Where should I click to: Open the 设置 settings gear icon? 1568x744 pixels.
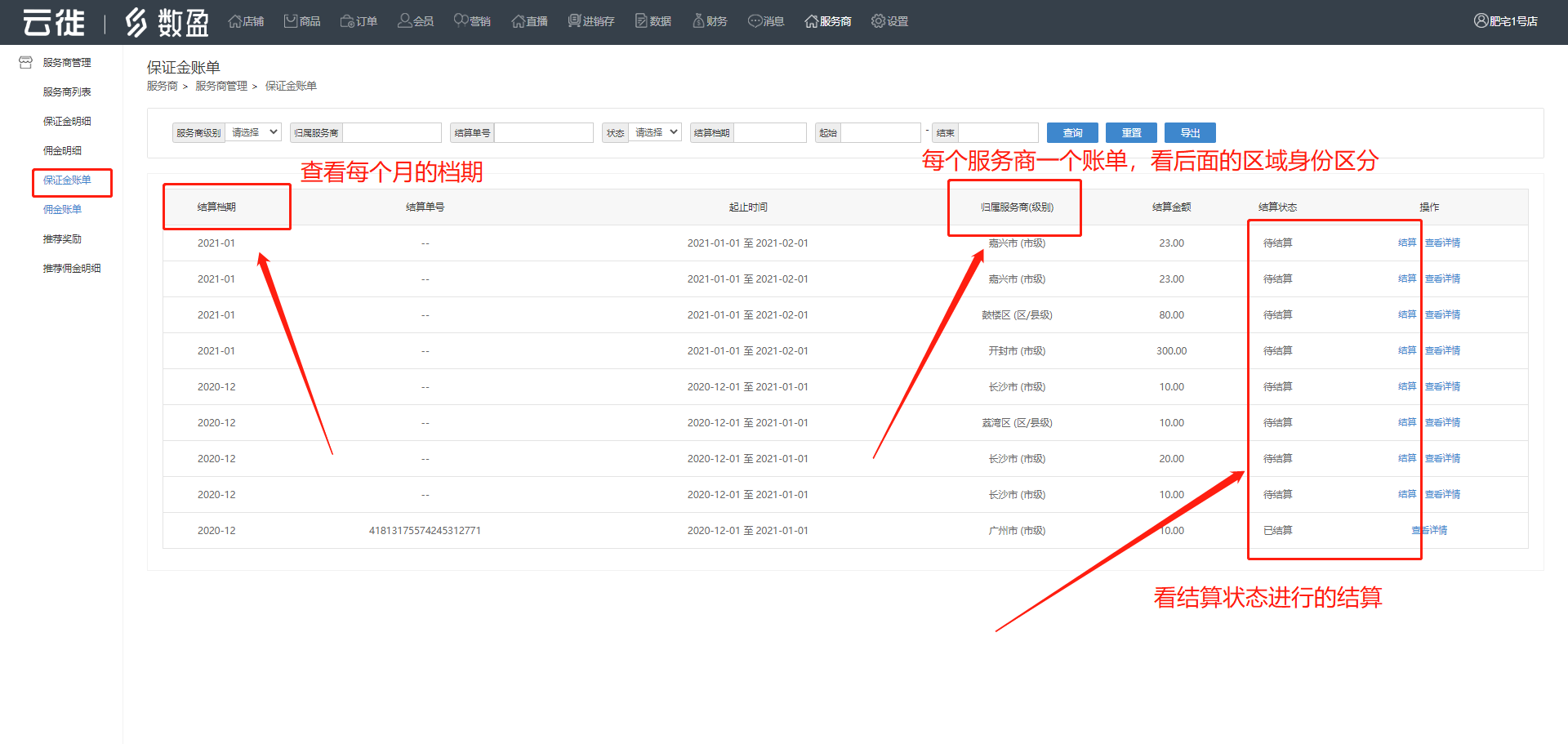point(878,21)
